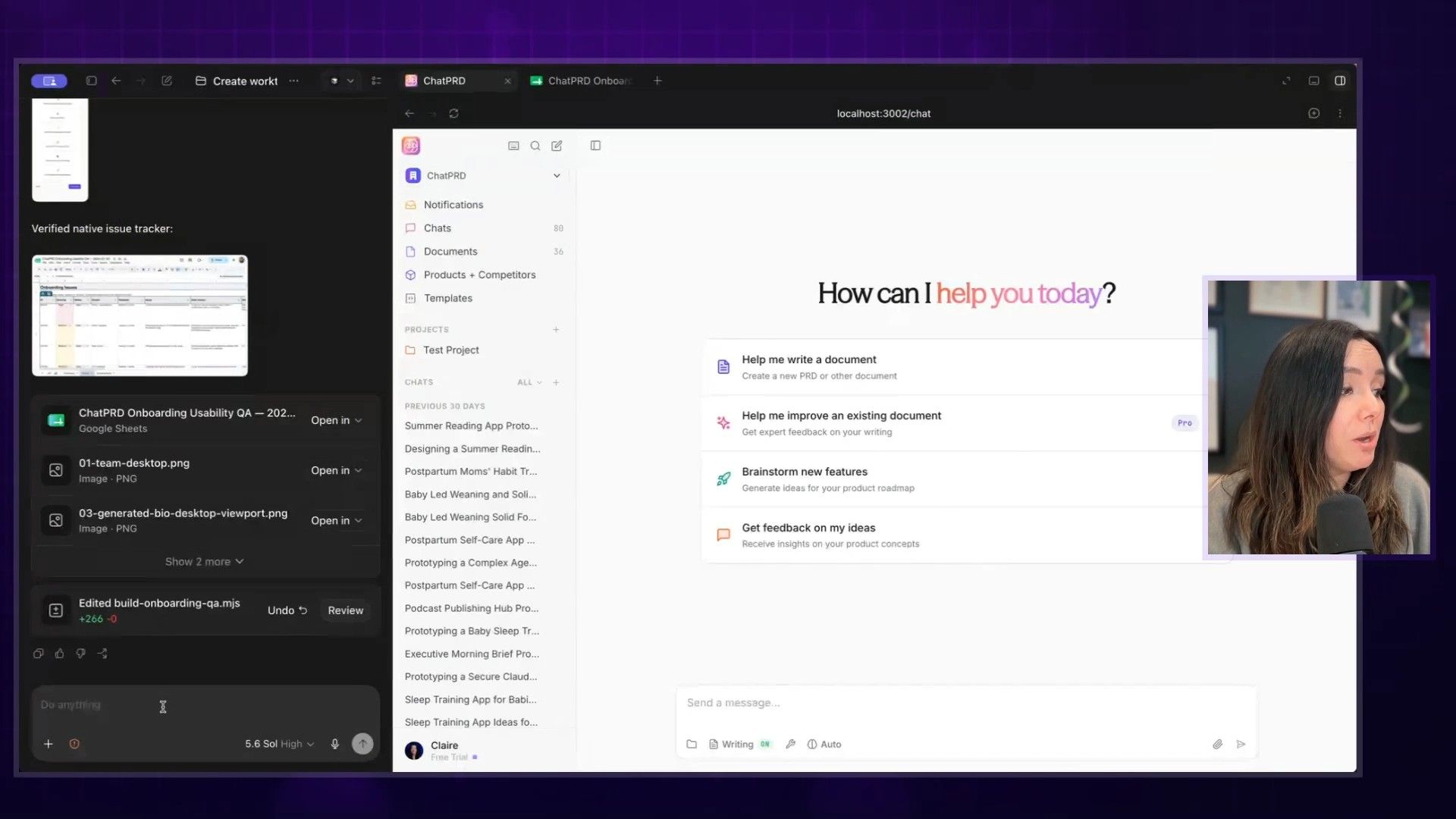The height and width of the screenshot is (819, 1456).
Task: Click the edit pencil icon in top toolbar
Action: (x=167, y=80)
